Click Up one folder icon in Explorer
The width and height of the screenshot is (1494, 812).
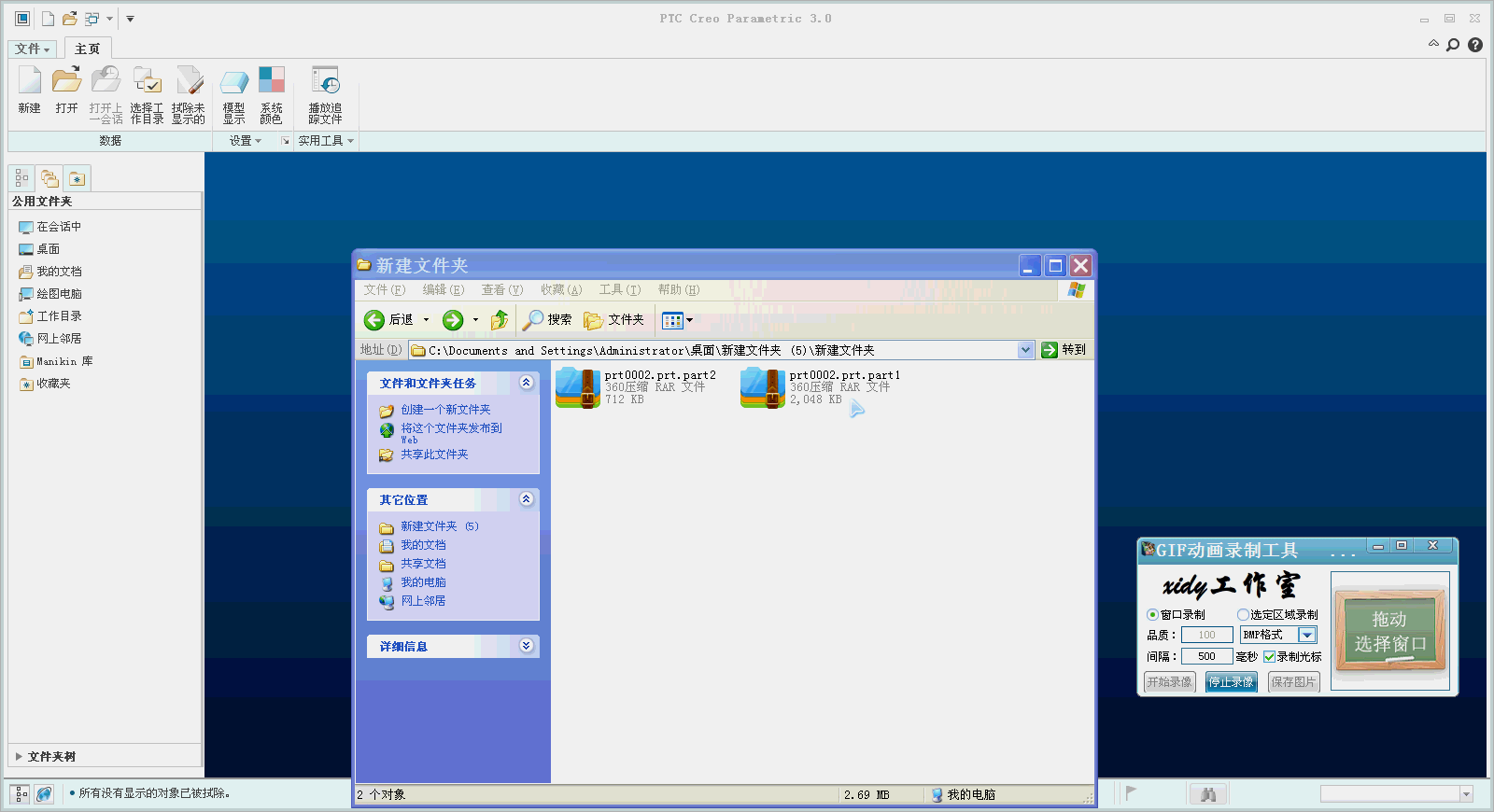click(x=500, y=320)
